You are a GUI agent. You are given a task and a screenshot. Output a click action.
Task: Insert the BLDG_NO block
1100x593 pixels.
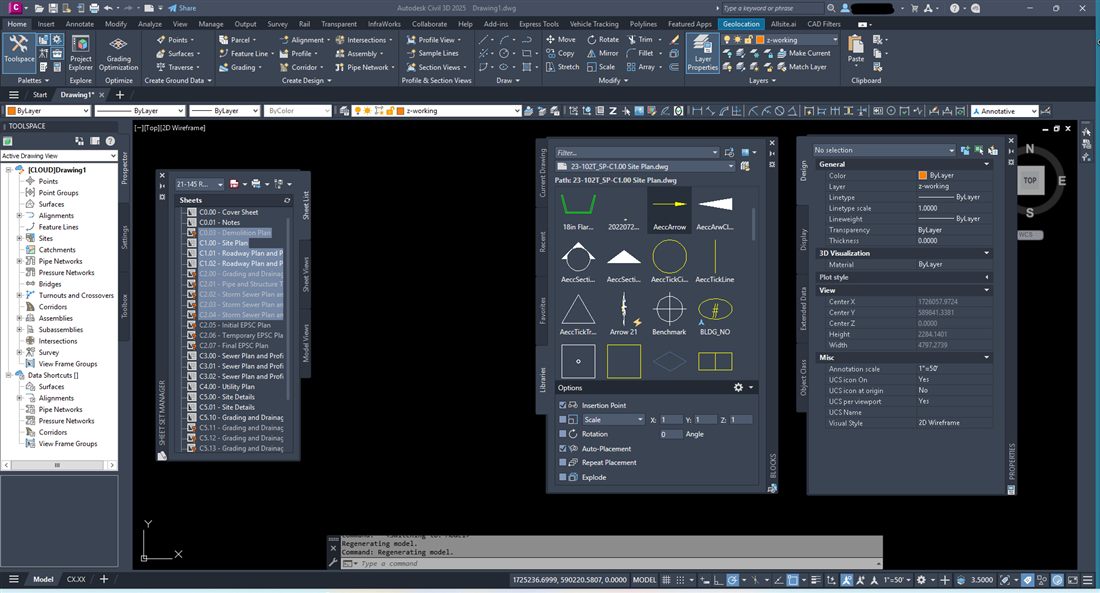(715, 314)
